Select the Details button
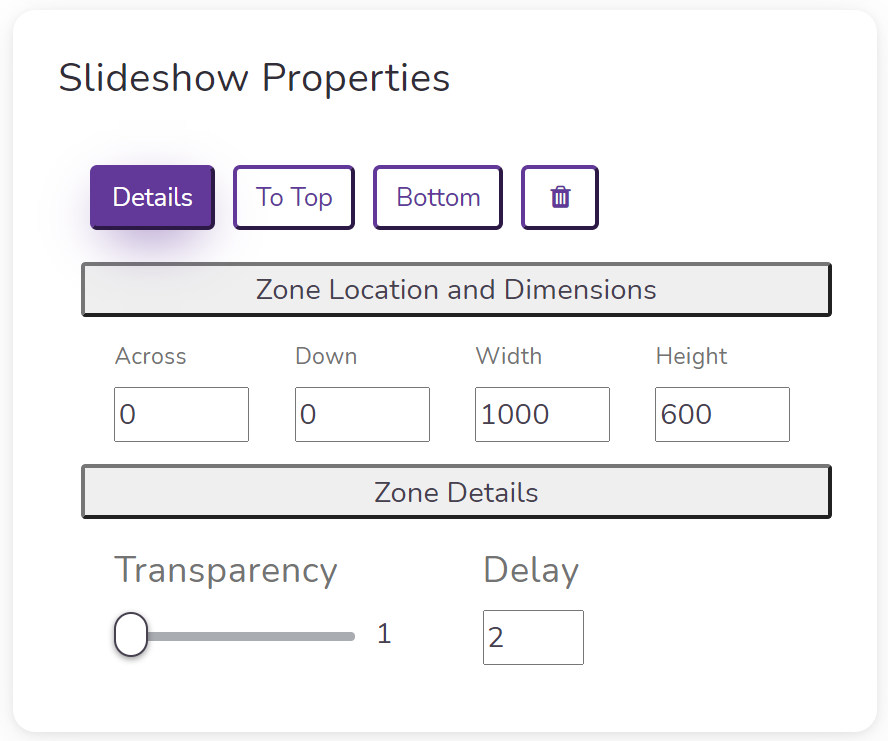Viewport: 888px width, 741px height. point(152,197)
